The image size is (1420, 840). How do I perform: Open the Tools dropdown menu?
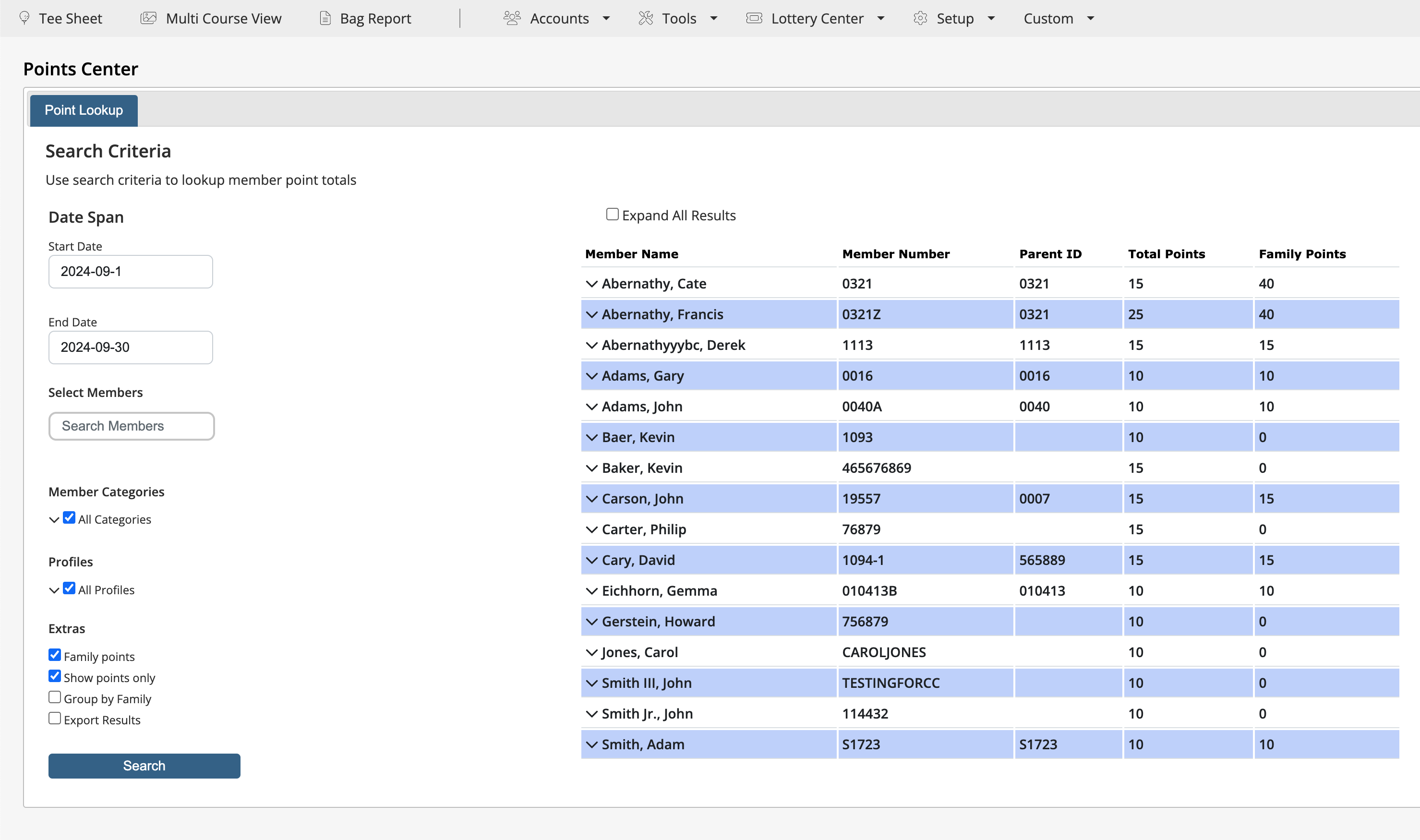click(714, 19)
